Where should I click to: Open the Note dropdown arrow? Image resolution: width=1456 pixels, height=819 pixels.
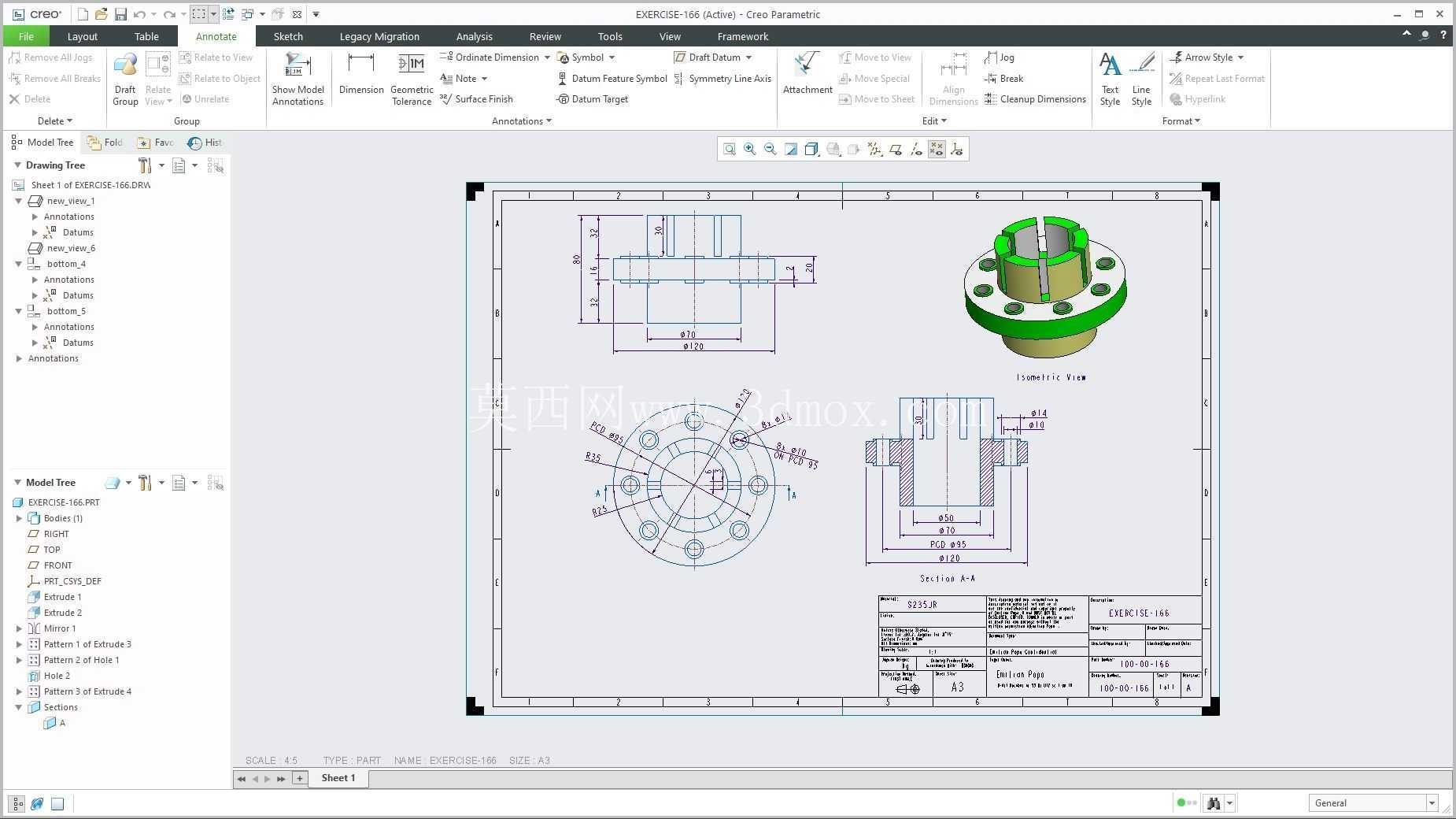484,79
